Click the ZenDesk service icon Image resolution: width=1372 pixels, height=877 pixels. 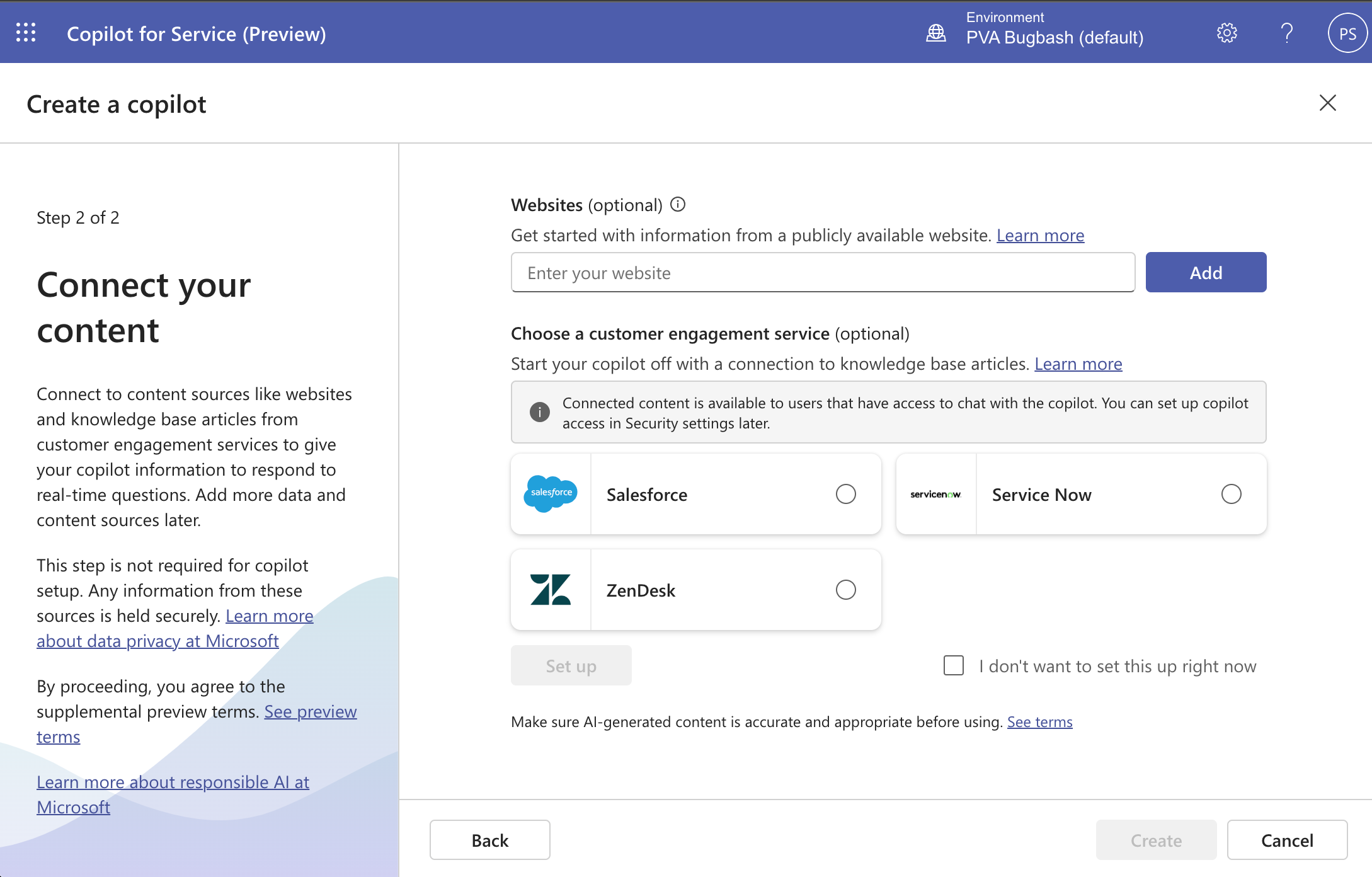tap(552, 590)
